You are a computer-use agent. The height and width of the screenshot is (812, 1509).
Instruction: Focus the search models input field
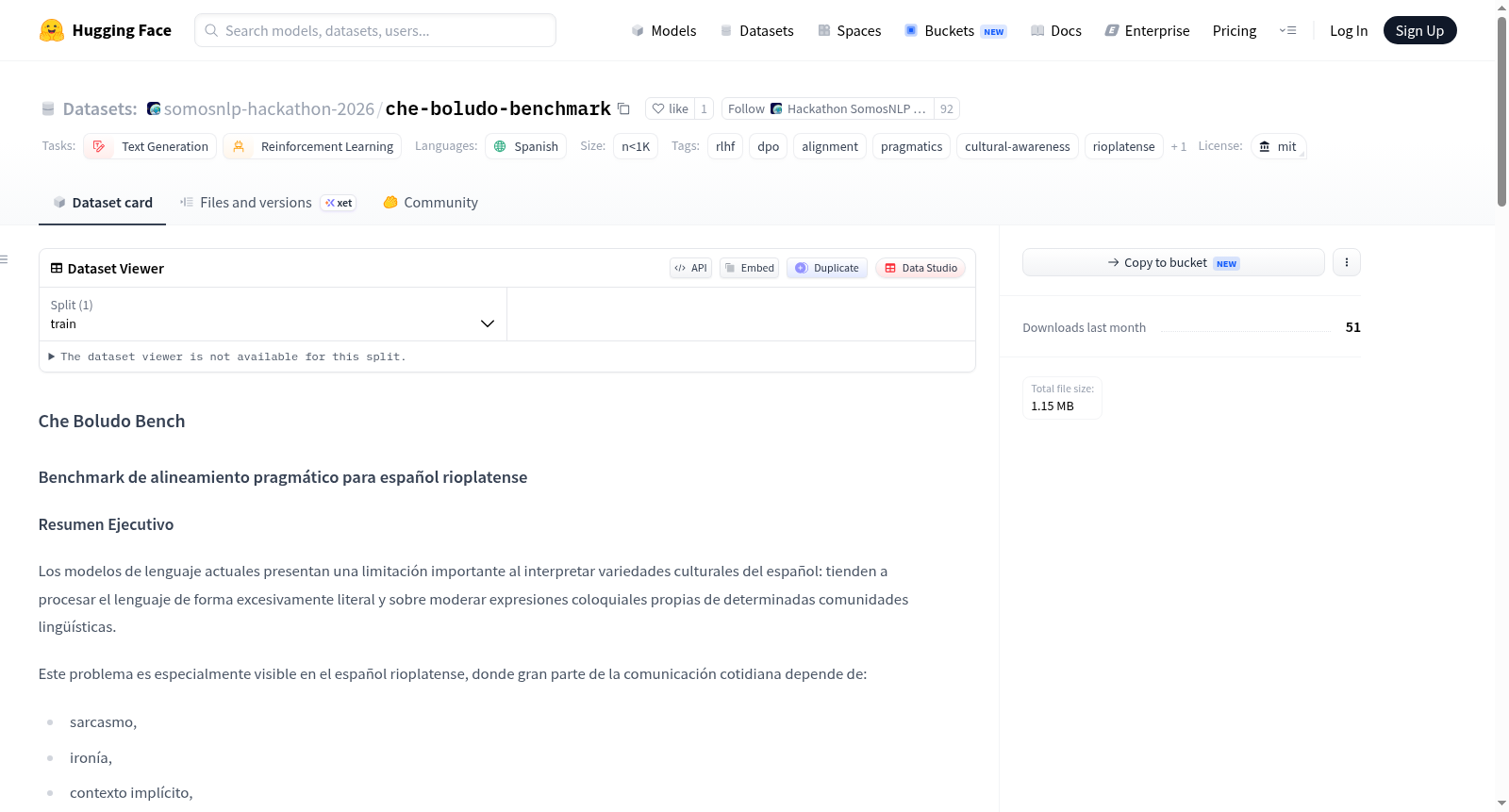click(375, 30)
